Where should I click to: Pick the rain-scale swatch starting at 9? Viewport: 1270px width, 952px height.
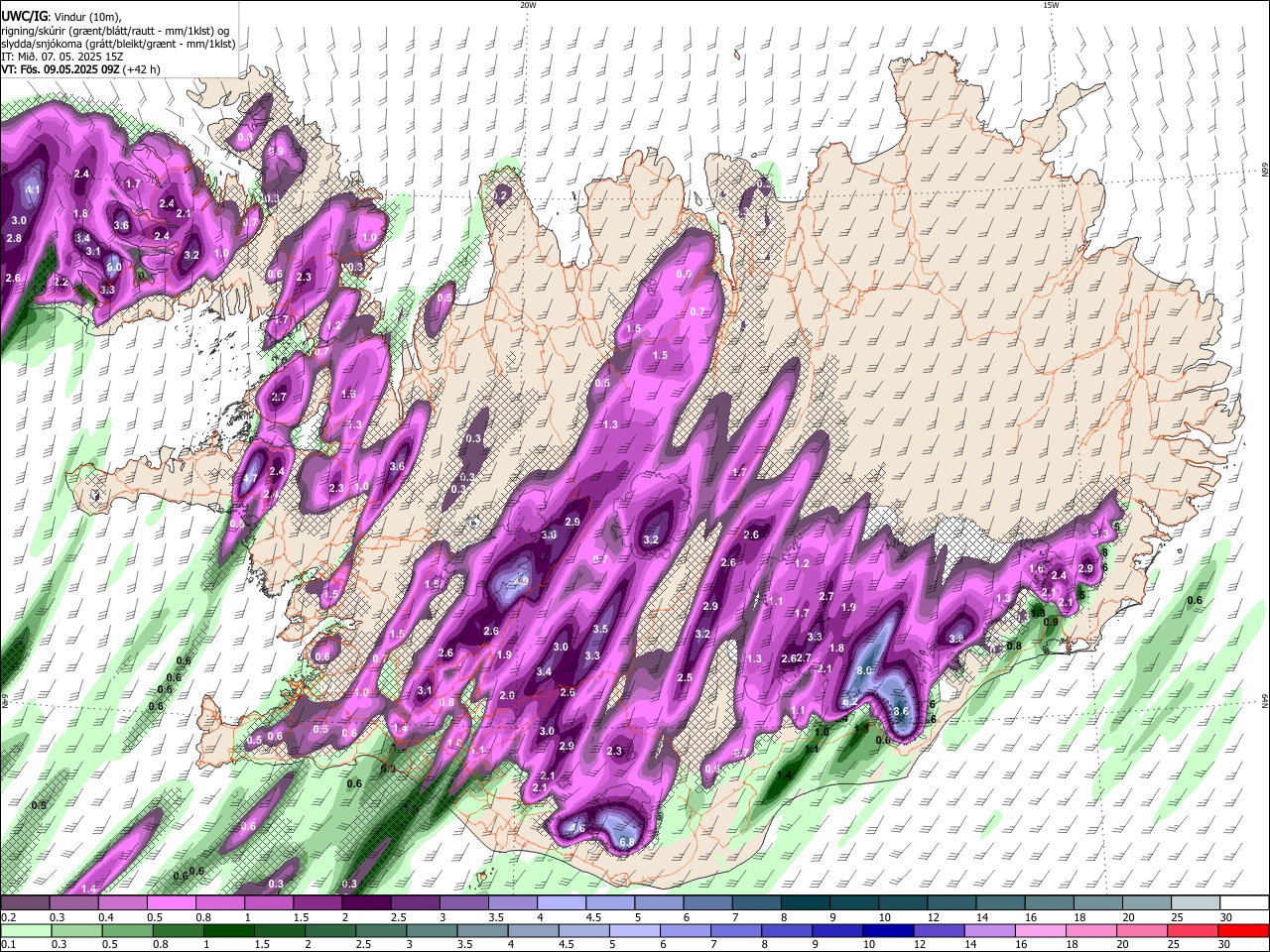(x=837, y=931)
